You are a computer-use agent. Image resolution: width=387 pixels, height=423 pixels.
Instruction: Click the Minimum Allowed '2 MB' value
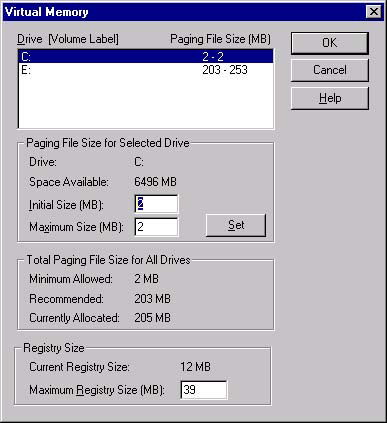click(146, 279)
